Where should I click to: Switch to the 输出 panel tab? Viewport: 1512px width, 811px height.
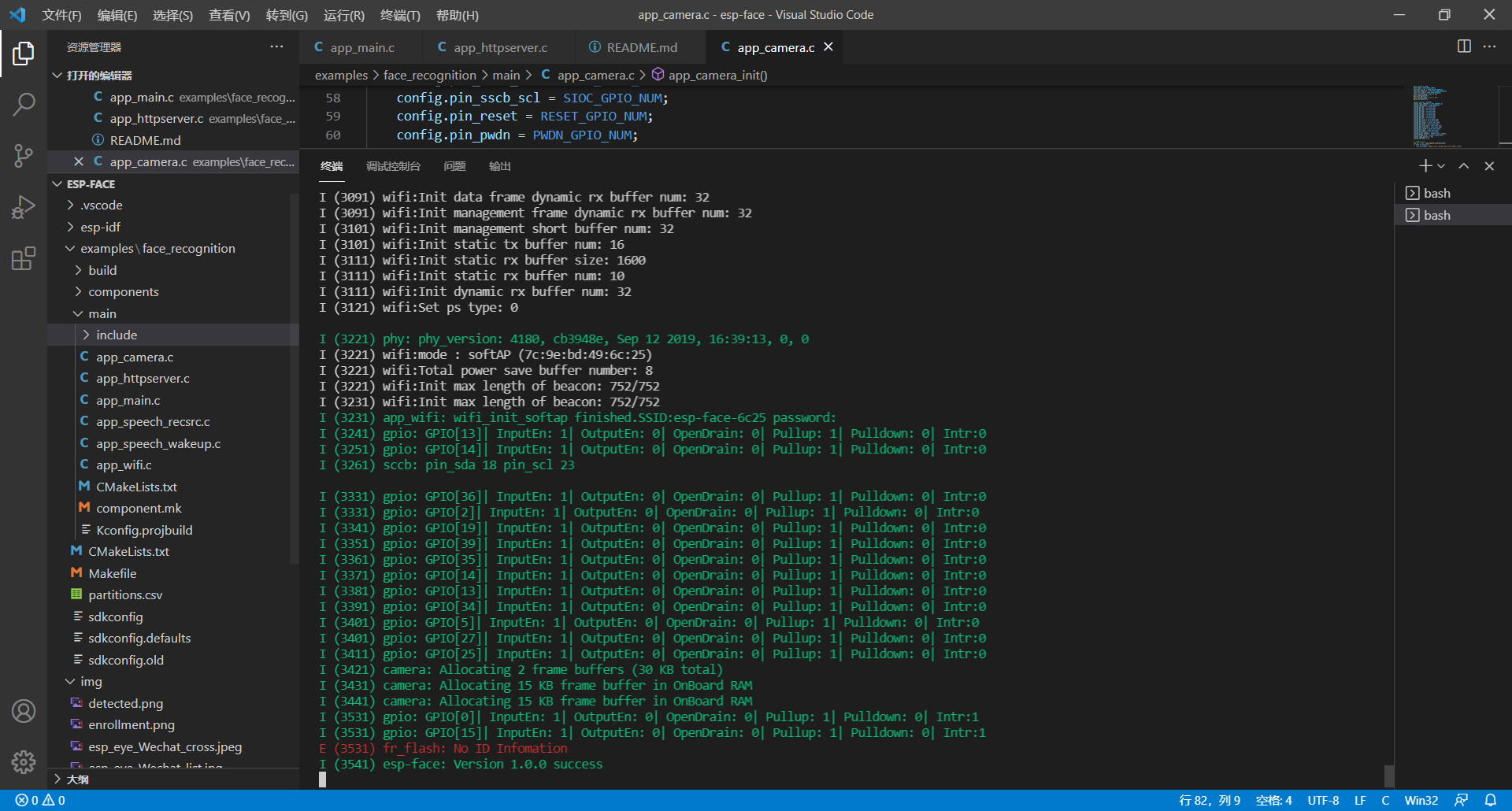500,166
